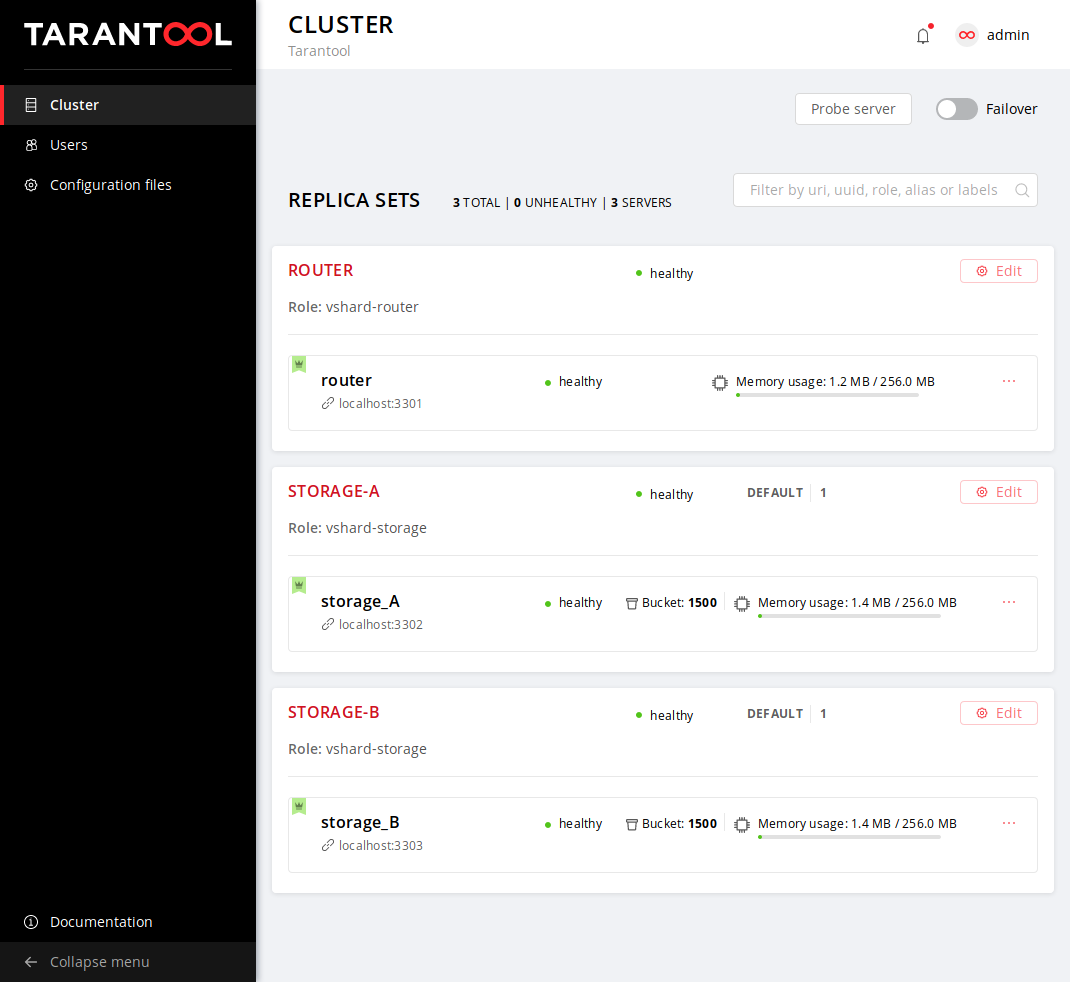The width and height of the screenshot is (1070, 982).
Task: Toggle the Failover switch
Action: click(x=956, y=109)
